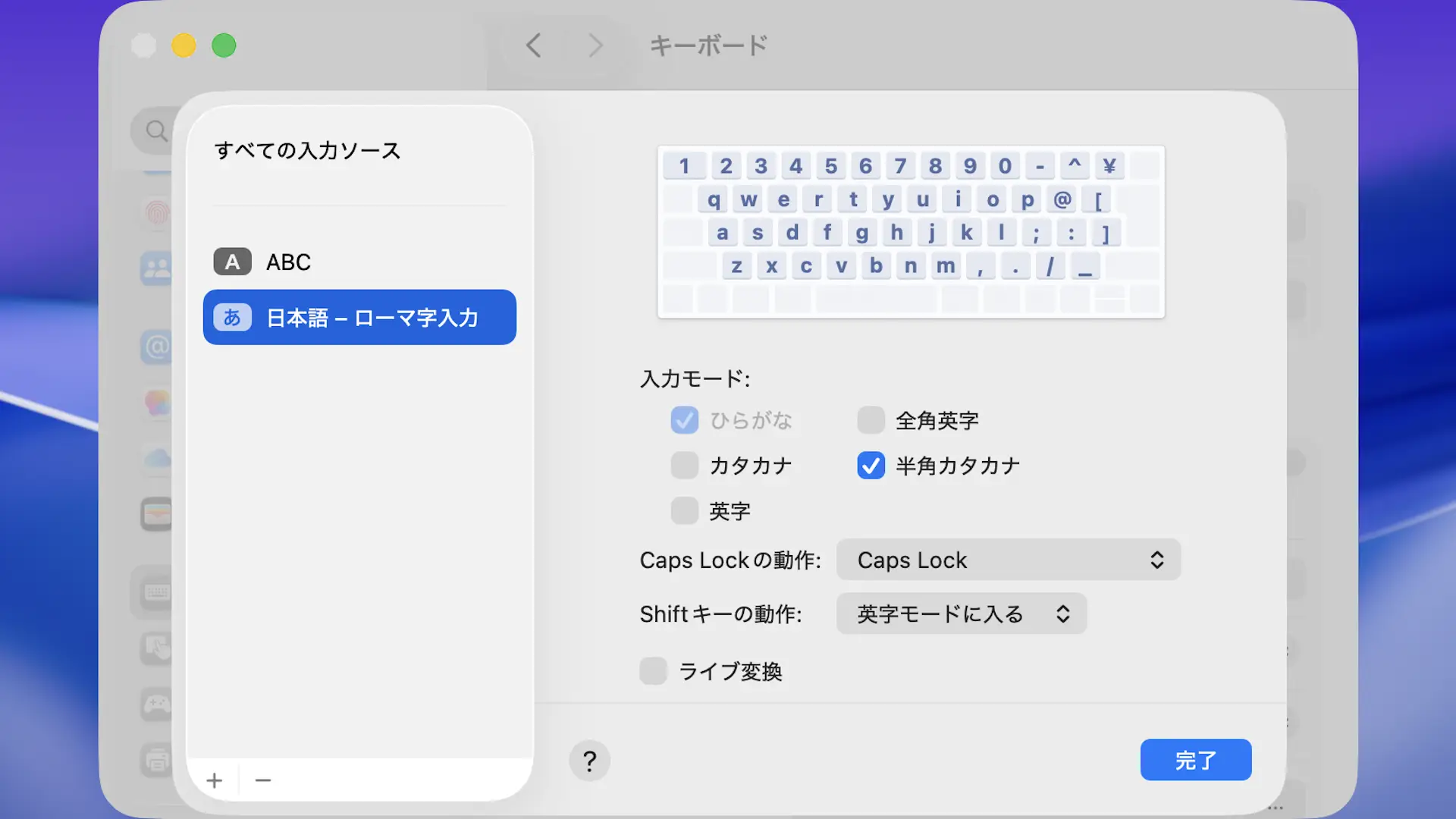Enable the カタカナ input mode checkbox

(684, 465)
